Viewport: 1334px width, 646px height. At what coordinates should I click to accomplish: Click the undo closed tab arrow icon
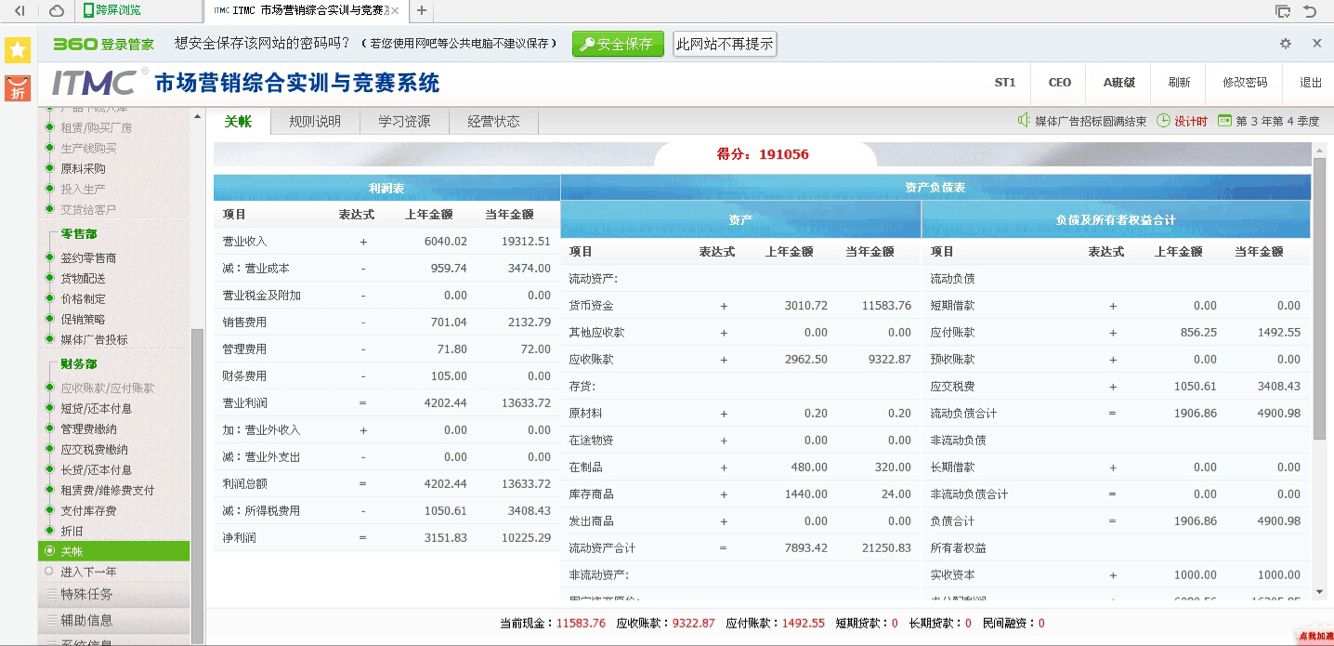click(1311, 11)
